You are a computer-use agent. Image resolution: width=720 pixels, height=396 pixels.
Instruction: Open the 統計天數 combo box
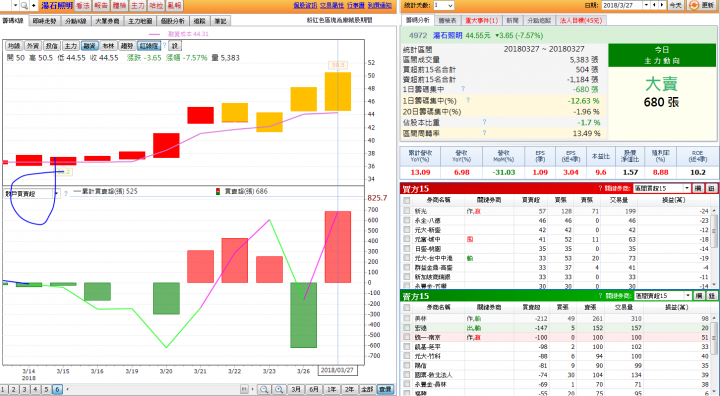click(443, 6)
